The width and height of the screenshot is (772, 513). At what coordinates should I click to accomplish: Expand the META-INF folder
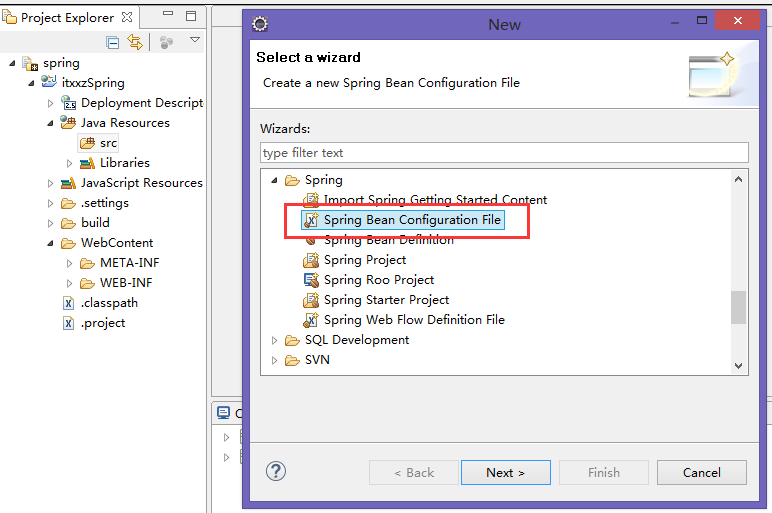point(69,263)
